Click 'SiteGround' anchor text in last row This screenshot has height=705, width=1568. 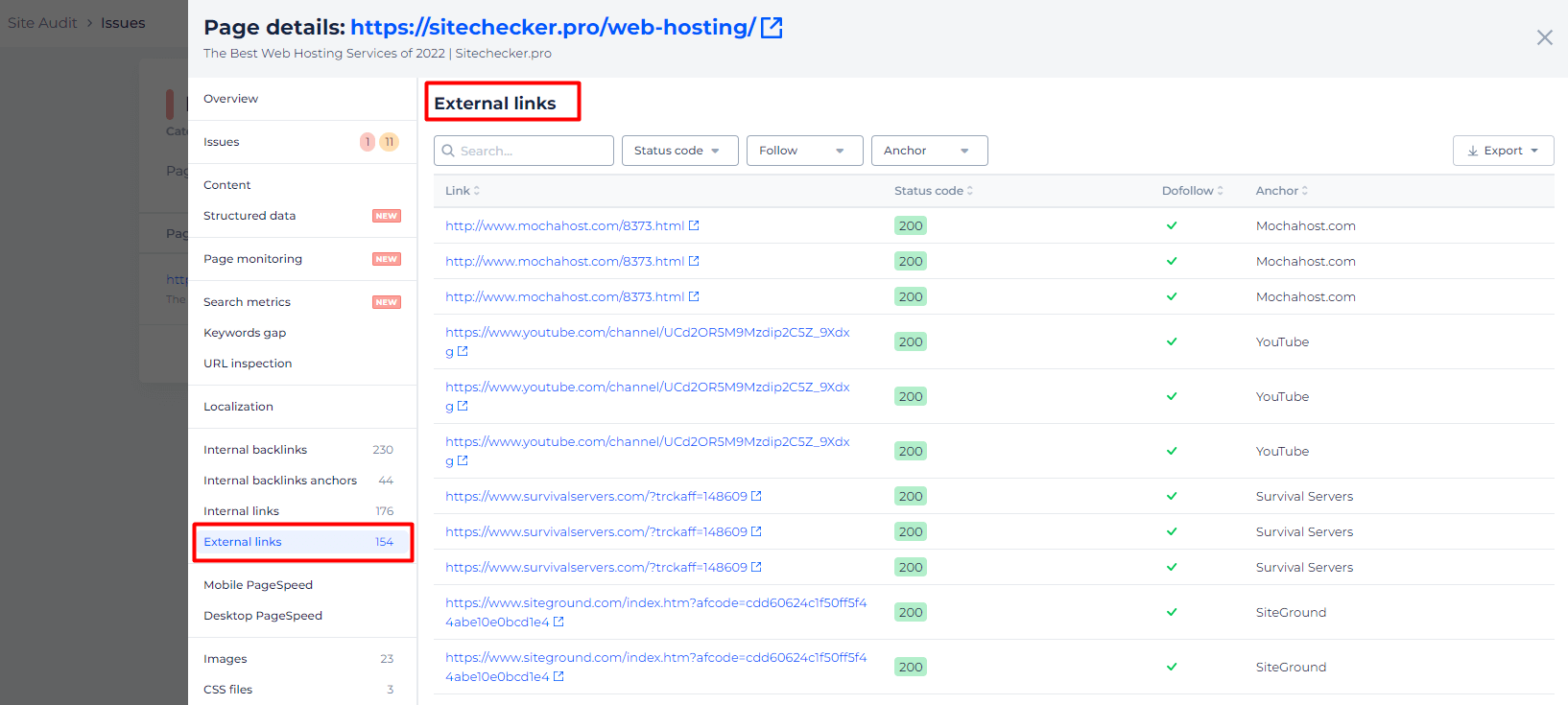coord(1291,668)
